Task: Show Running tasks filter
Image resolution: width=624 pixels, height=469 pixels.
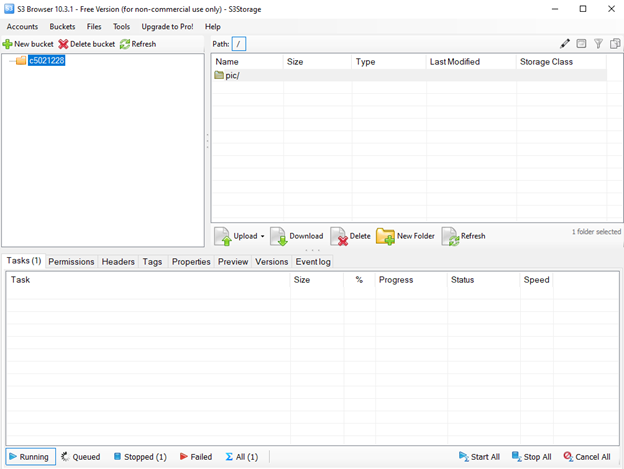Action: 30,457
